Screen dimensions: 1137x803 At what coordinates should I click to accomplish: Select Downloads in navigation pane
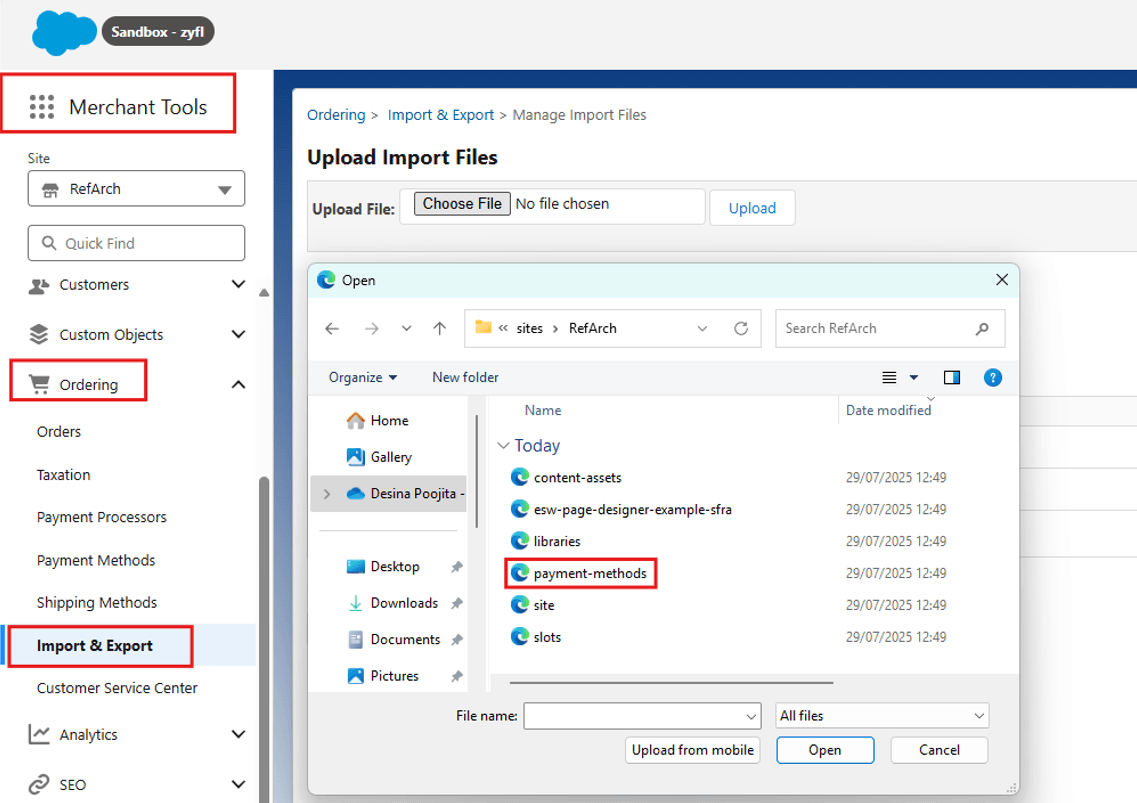coord(392,604)
